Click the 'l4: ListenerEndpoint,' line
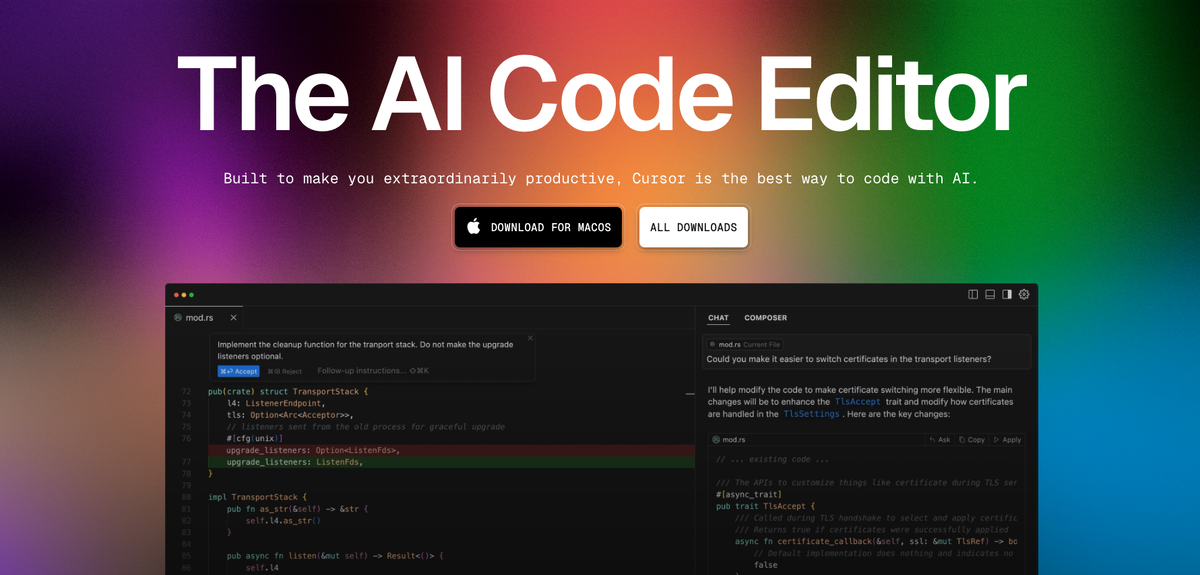Viewport: 1200px width, 575px height. point(274,403)
